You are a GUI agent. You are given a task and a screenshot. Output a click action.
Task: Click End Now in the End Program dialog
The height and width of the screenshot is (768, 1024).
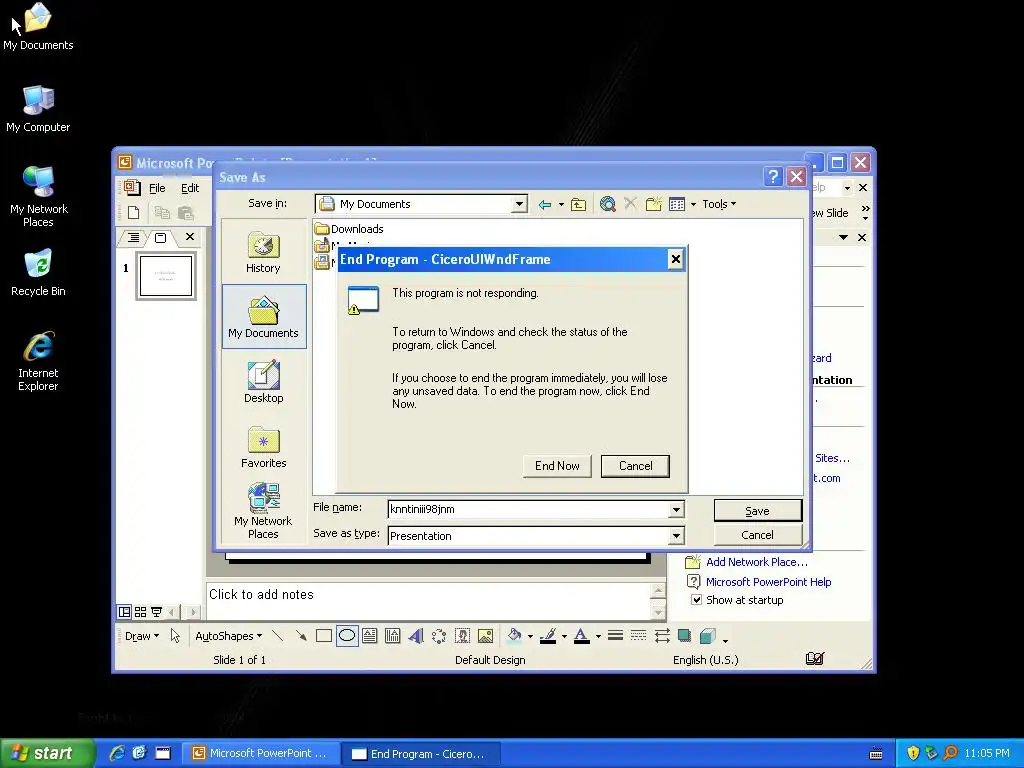click(x=557, y=466)
